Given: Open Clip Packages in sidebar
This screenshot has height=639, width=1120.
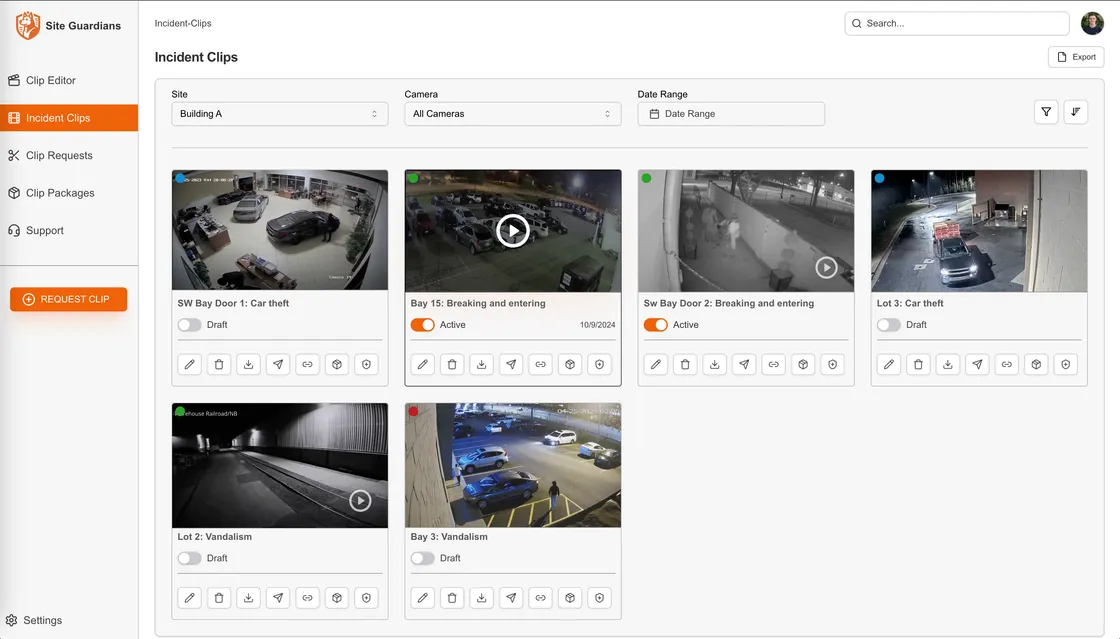Looking at the screenshot, I should 60,193.
